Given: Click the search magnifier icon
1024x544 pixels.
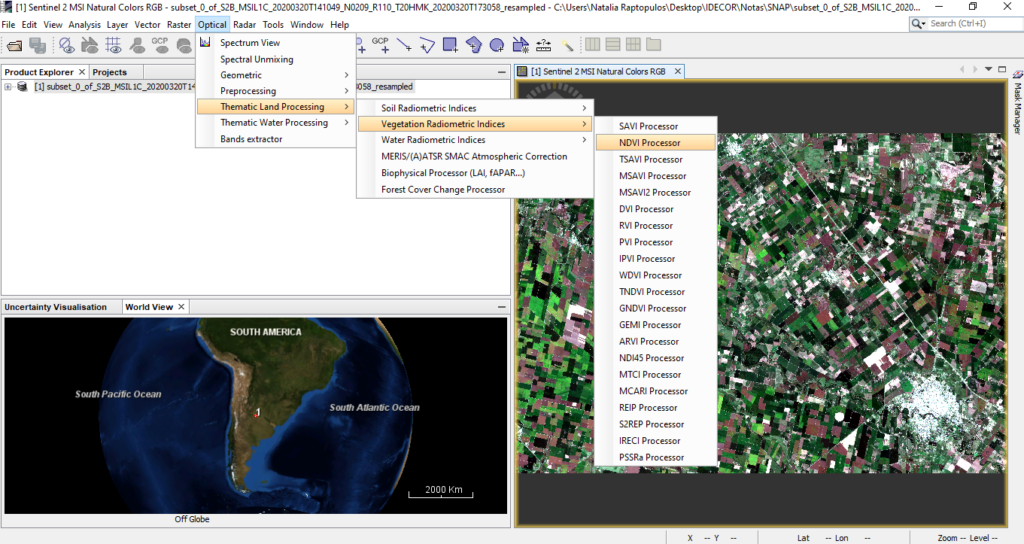Looking at the screenshot, I should [918, 24].
